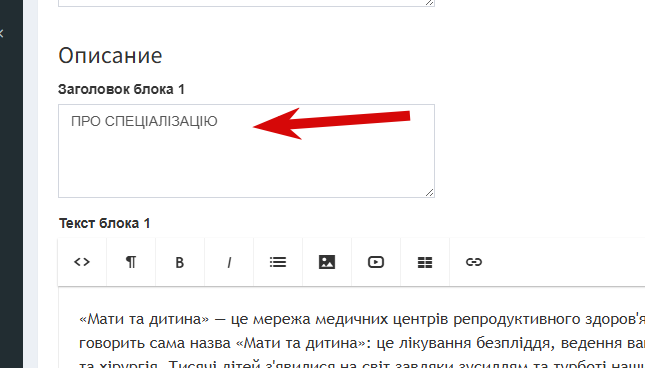This screenshot has width=645, height=368.
Task: Insert a video into text block
Action: [x=376, y=262]
